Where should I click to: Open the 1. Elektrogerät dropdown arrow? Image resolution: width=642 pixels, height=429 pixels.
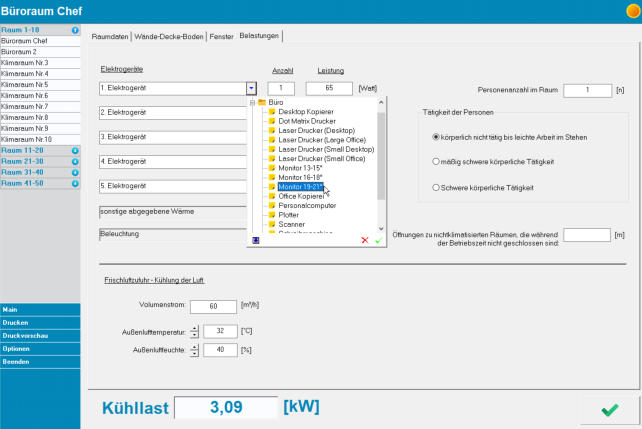(251, 88)
